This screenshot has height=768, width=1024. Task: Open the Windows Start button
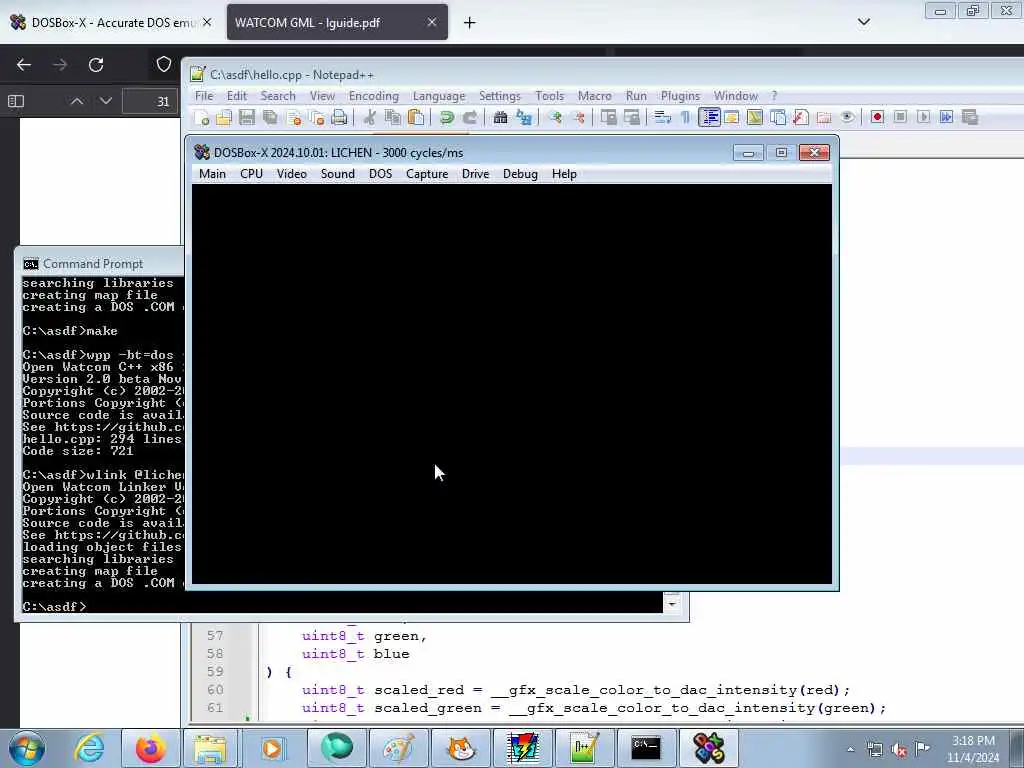click(27, 748)
